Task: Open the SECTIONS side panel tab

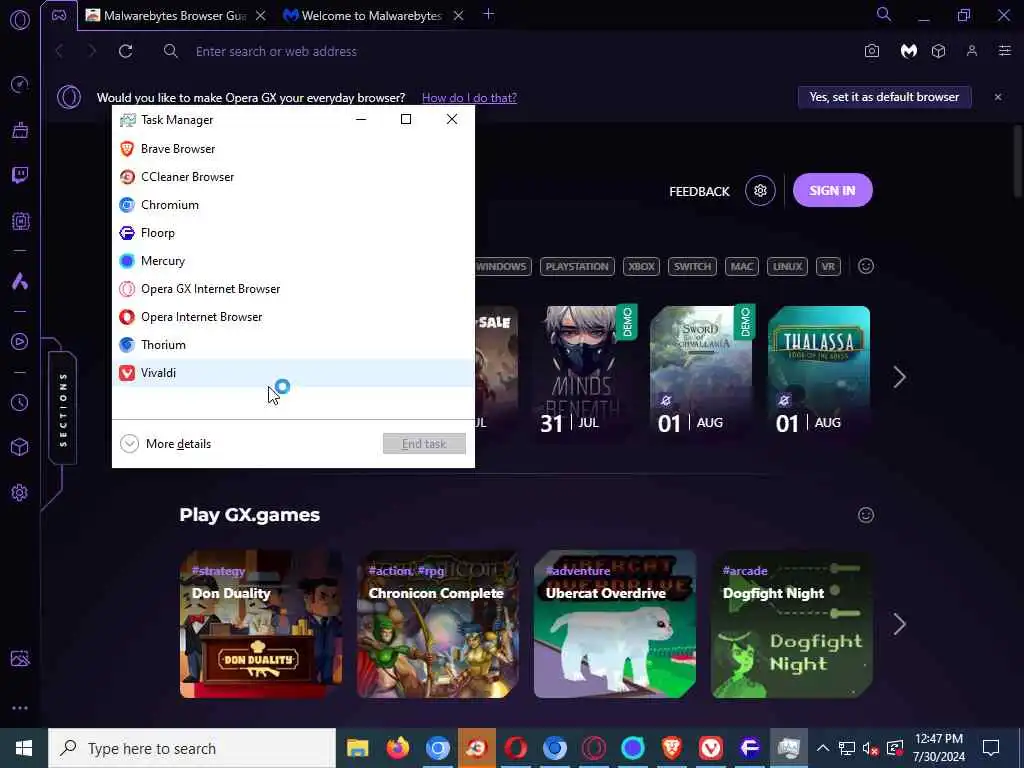Action: (63, 409)
